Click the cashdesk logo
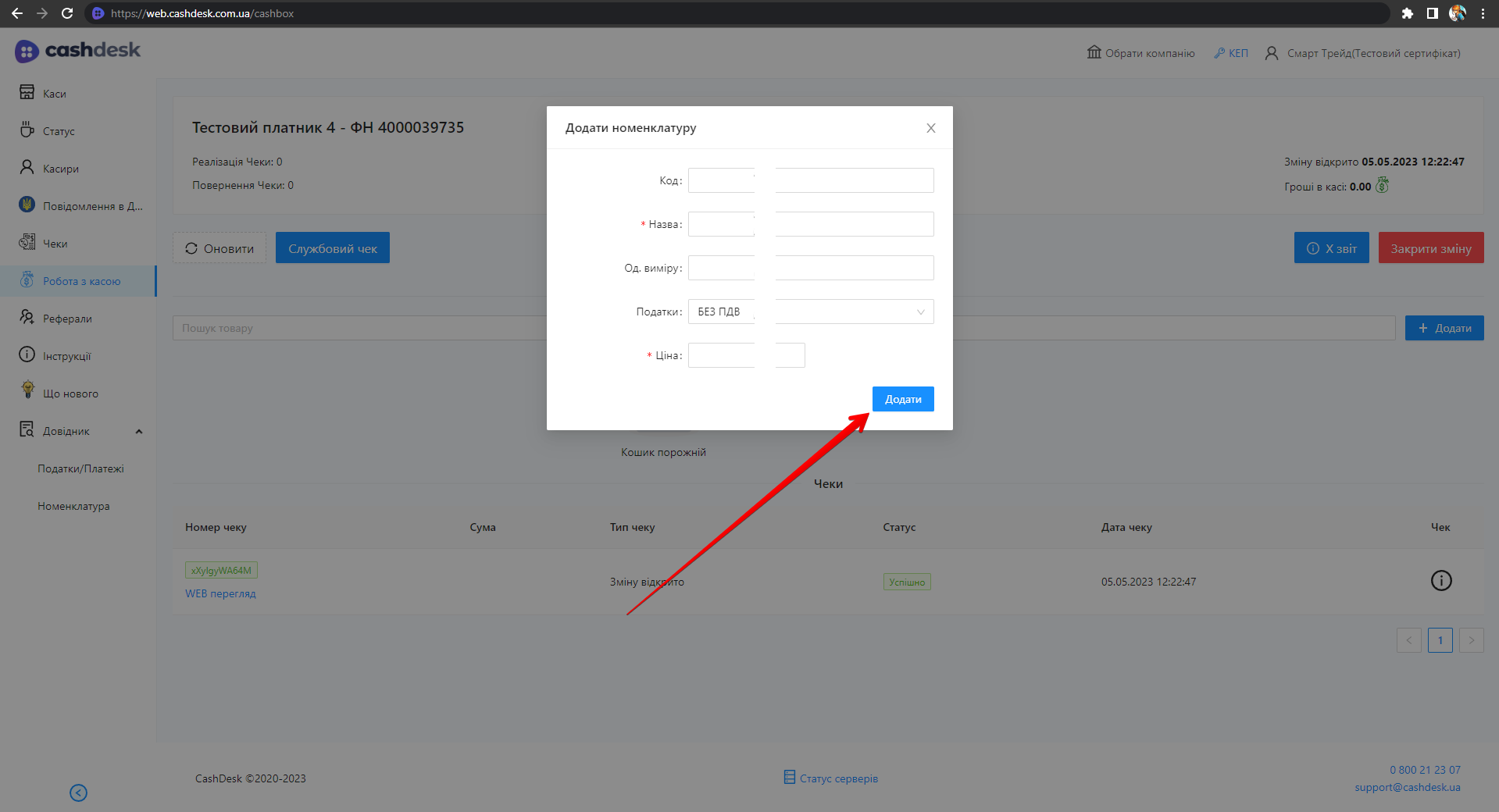 pyautogui.click(x=77, y=51)
